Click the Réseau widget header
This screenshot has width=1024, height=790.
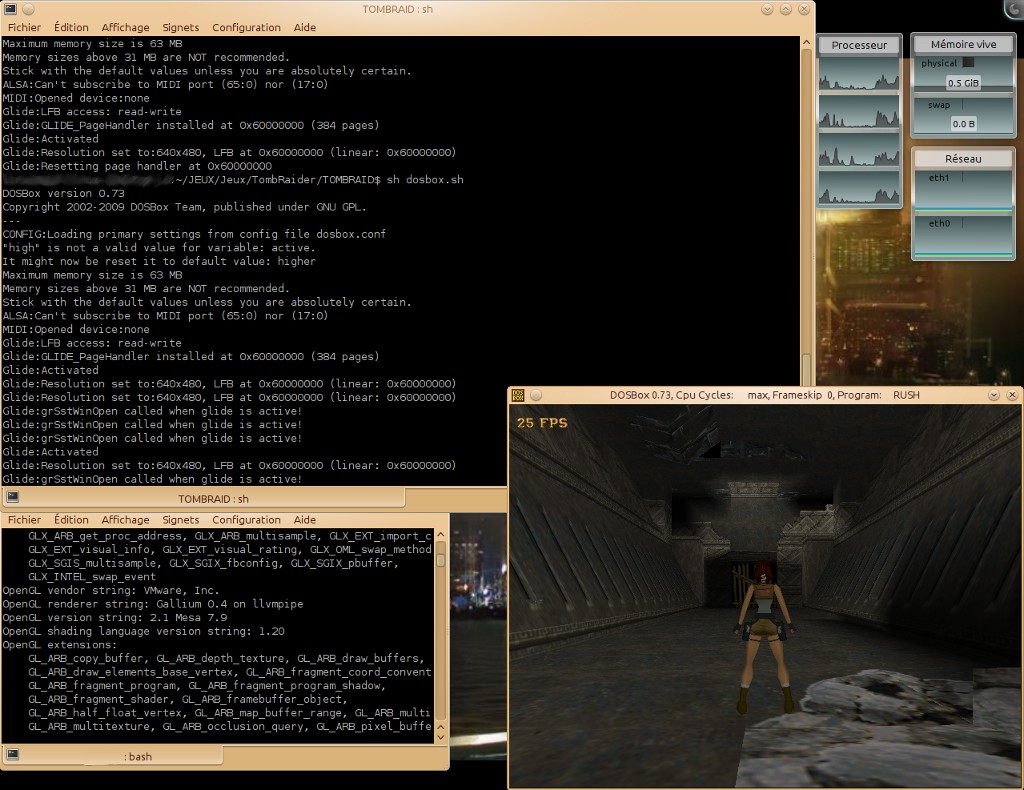(963, 159)
